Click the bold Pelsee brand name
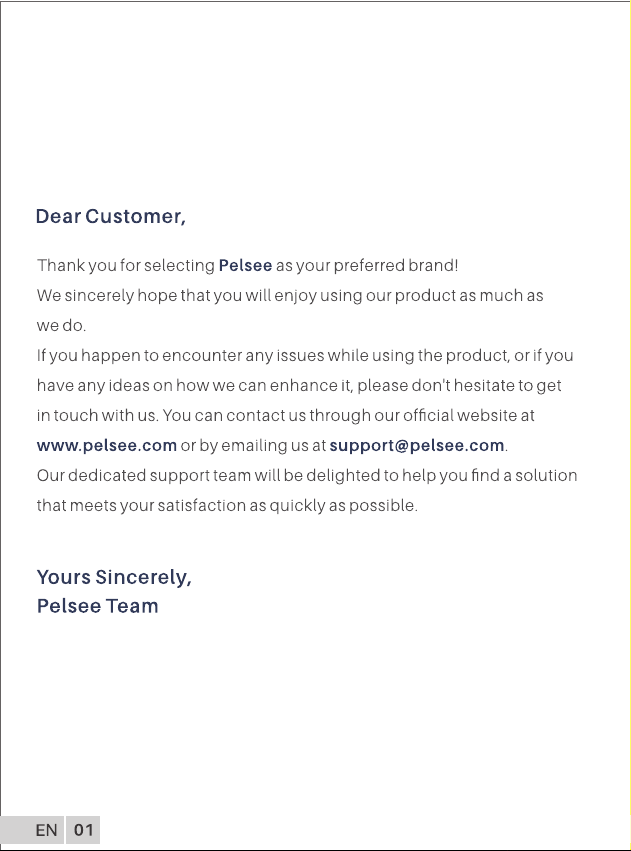 click(245, 265)
